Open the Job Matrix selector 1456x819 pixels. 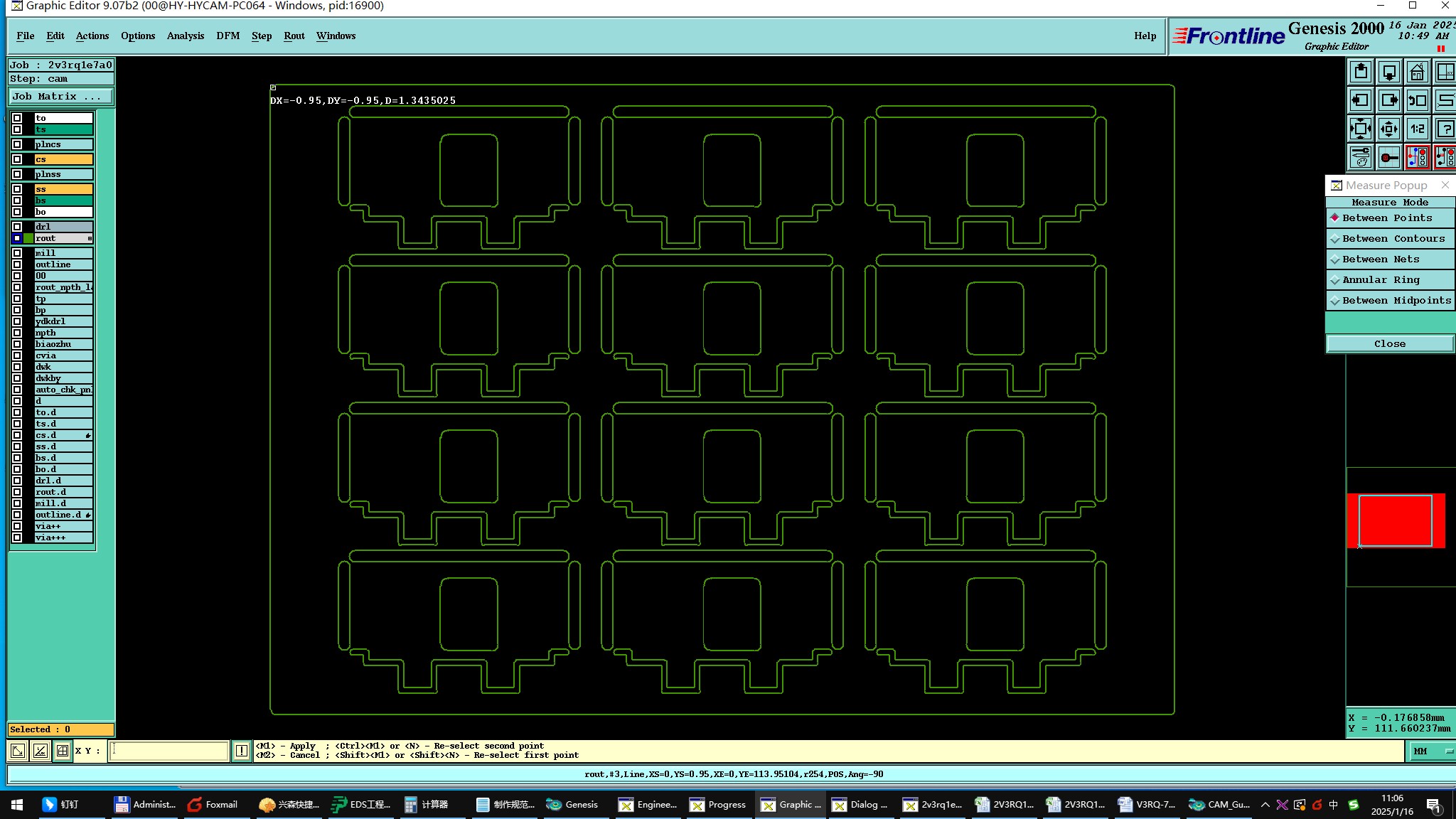pyautogui.click(x=60, y=97)
